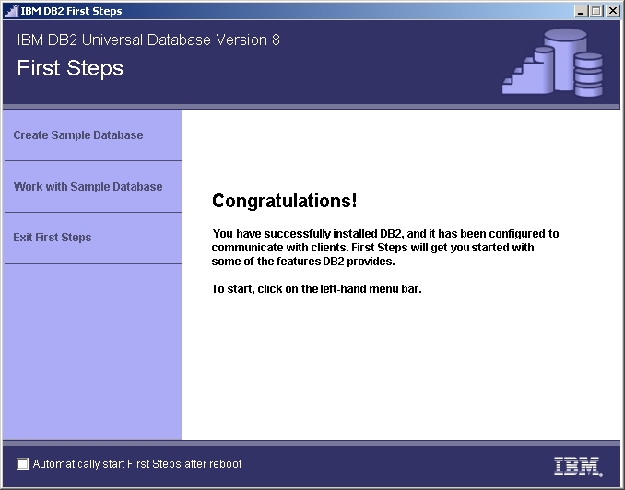The image size is (625, 490).
Task: Click the title bar application icon
Action: pyautogui.click(x=11, y=11)
